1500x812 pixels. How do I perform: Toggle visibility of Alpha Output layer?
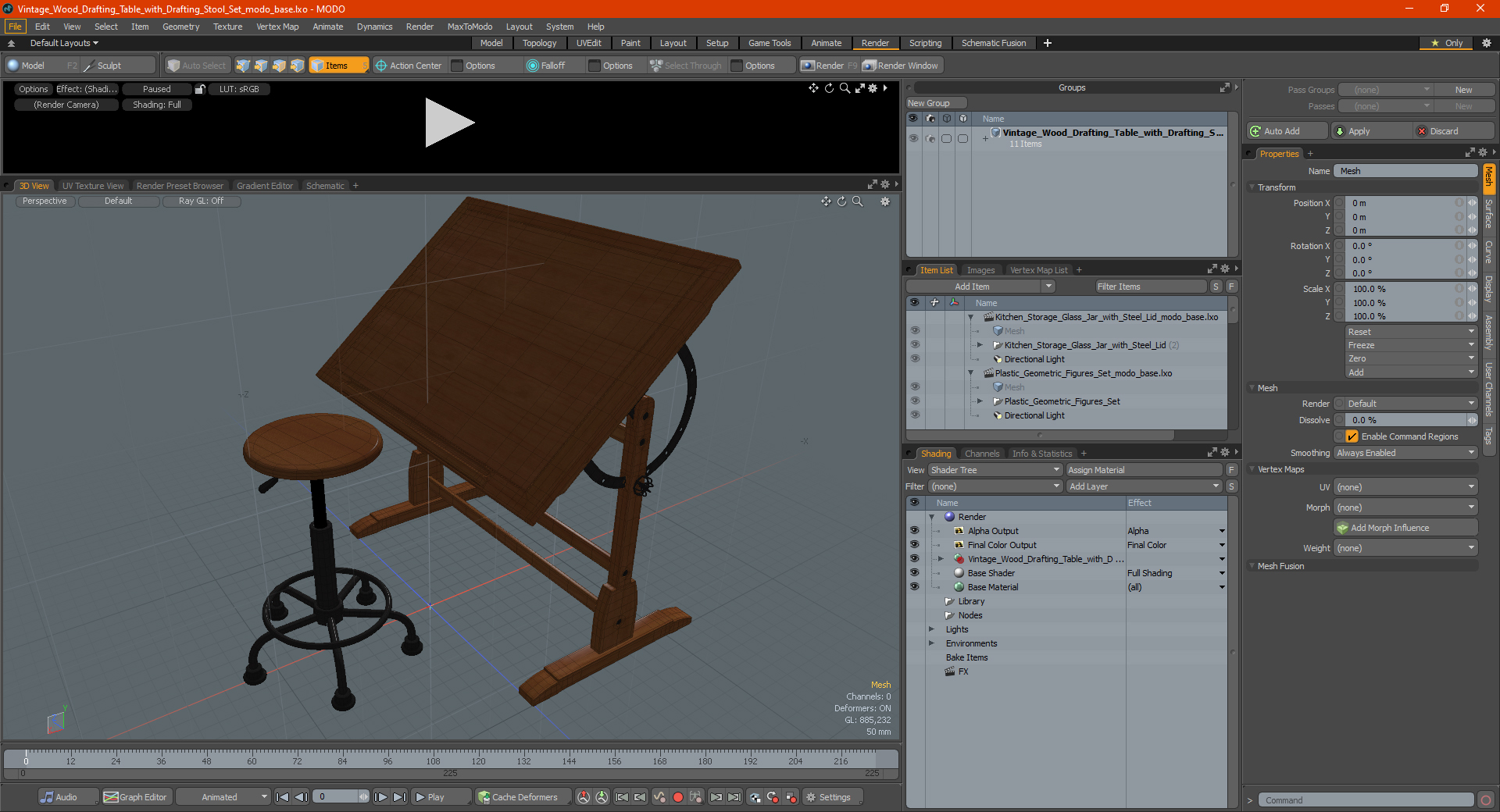coord(914,531)
